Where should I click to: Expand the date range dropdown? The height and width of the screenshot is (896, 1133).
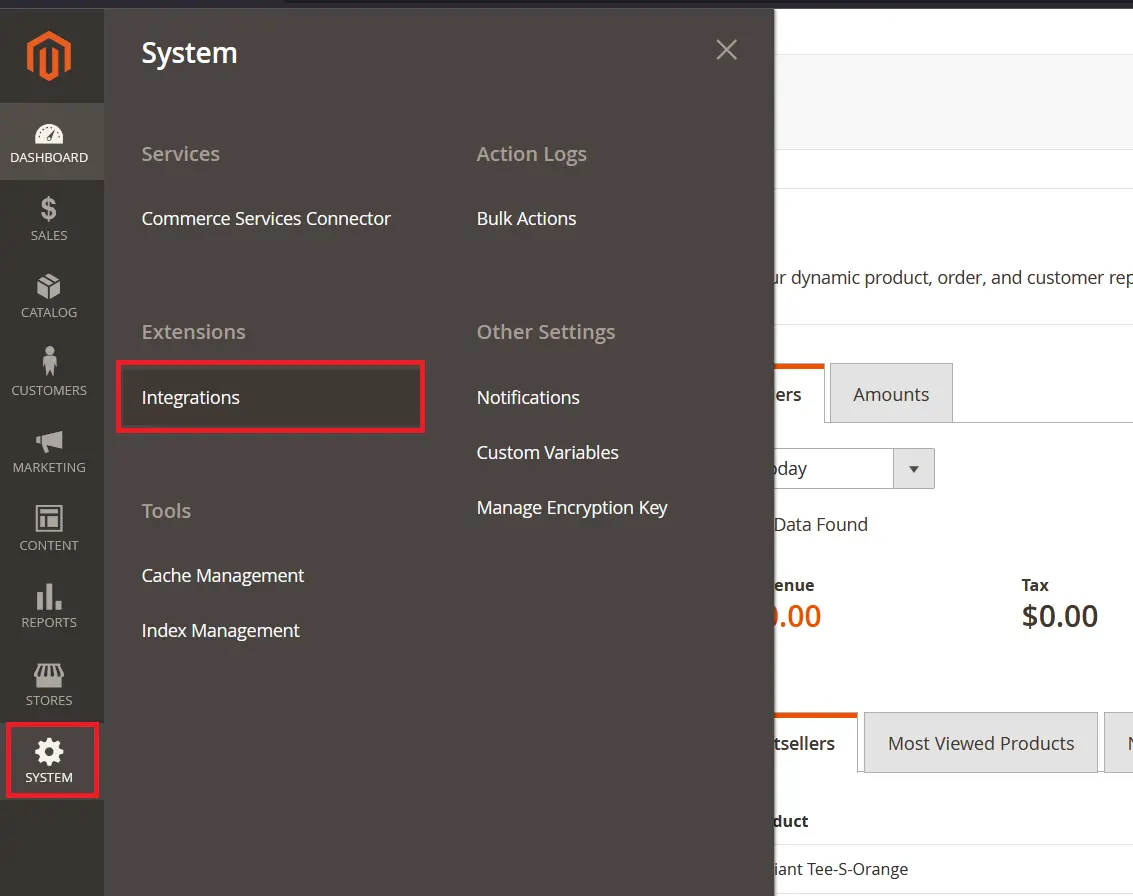click(x=913, y=468)
